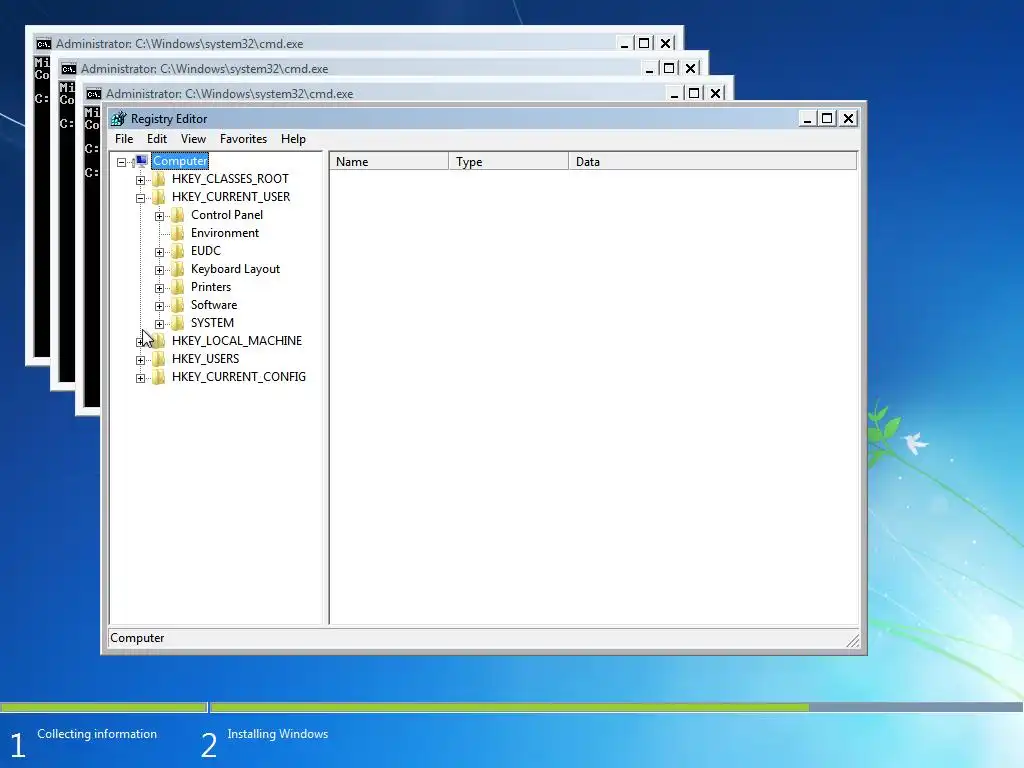
Task: Open the View menu
Action: [193, 139]
